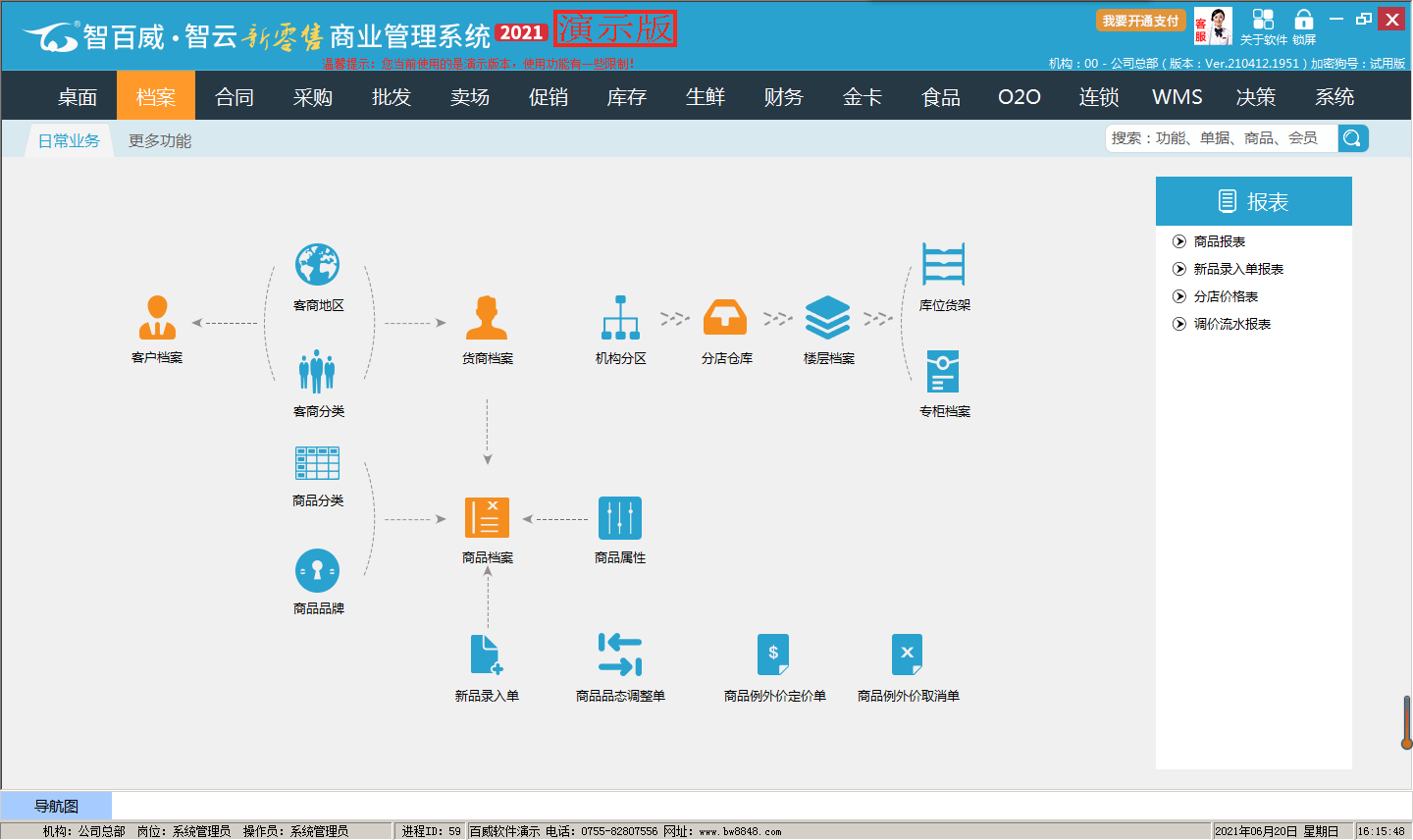This screenshot has width=1413, height=840.
Task: Click the 楼层档案 layers icon
Action: pyautogui.click(x=828, y=319)
